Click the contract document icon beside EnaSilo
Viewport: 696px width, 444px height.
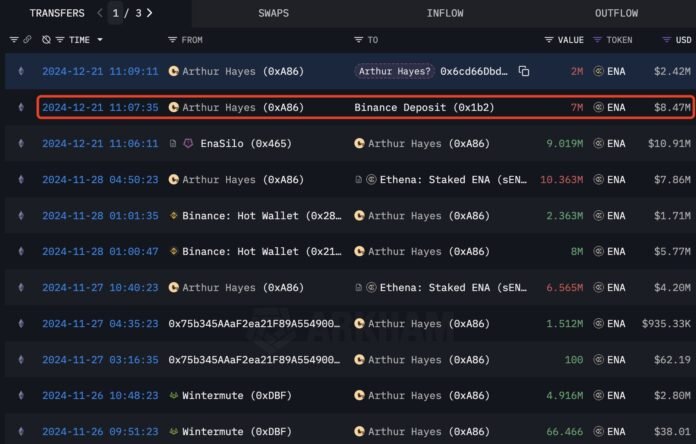(173, 143)
